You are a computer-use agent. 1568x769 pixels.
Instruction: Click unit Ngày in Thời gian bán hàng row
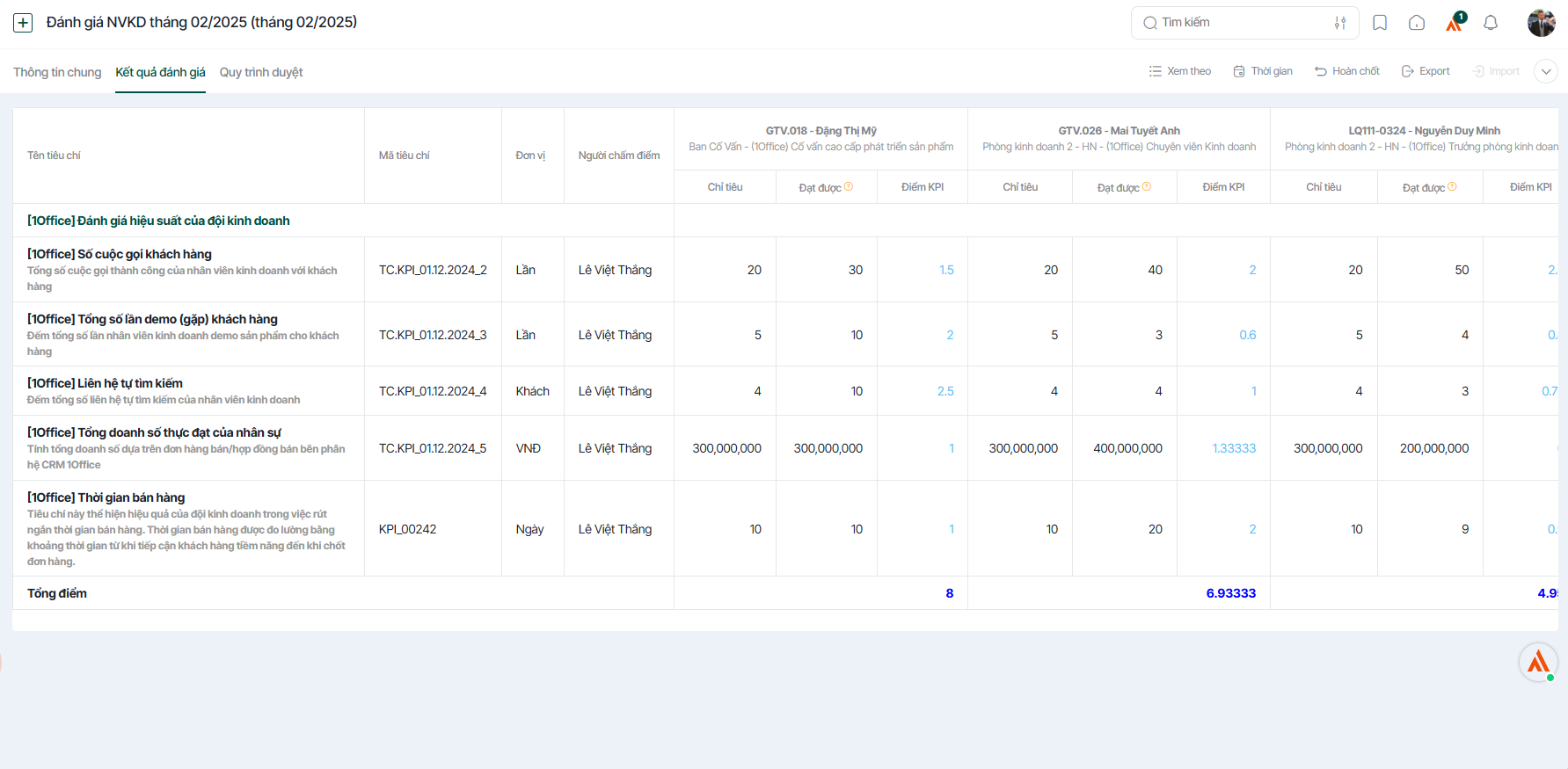coord(530,529)
